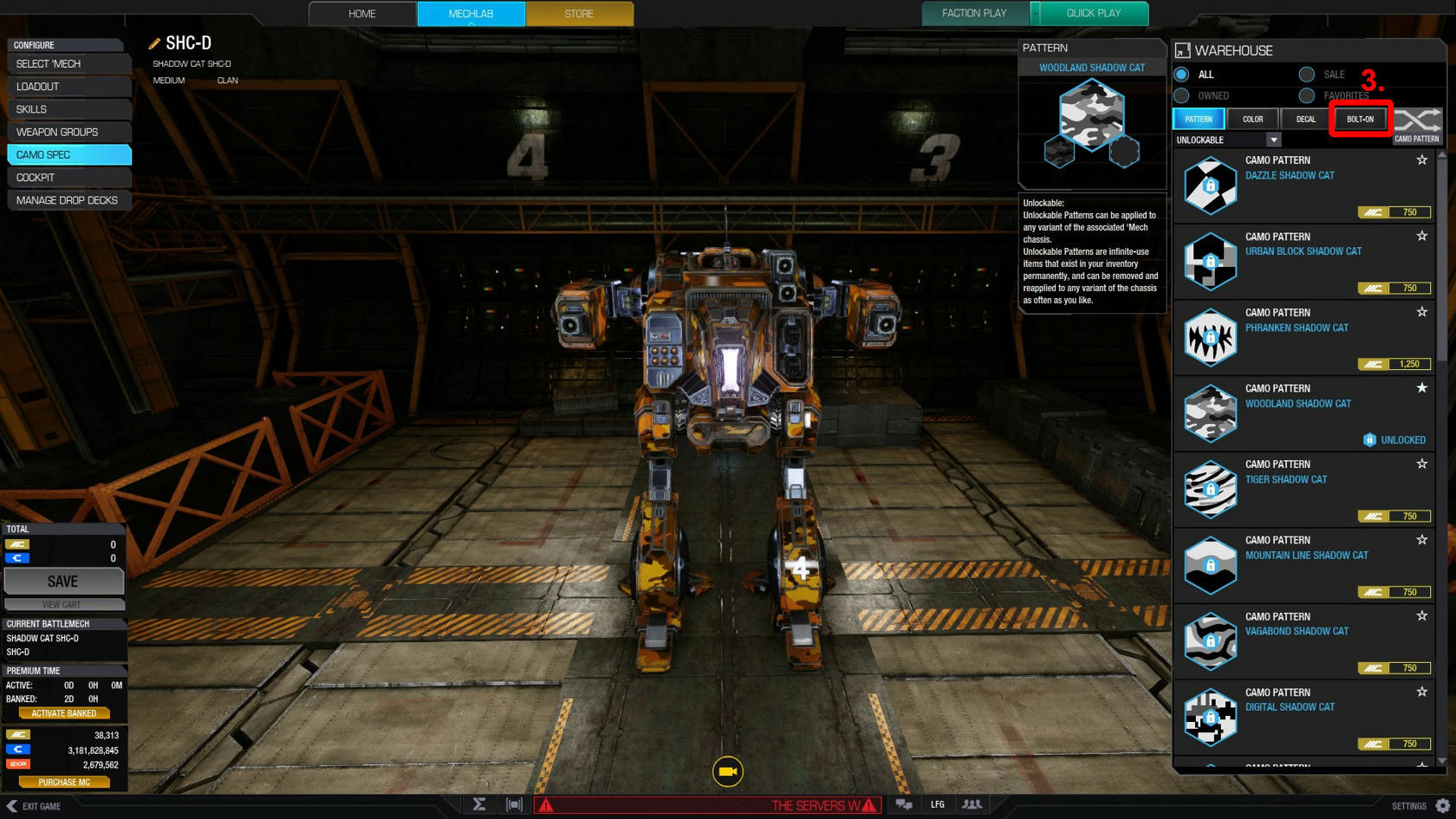This screenshot has height=819, width=1456.
Task: Select the SALE warehouse filter radio
Action: [x=1307, y=75]
